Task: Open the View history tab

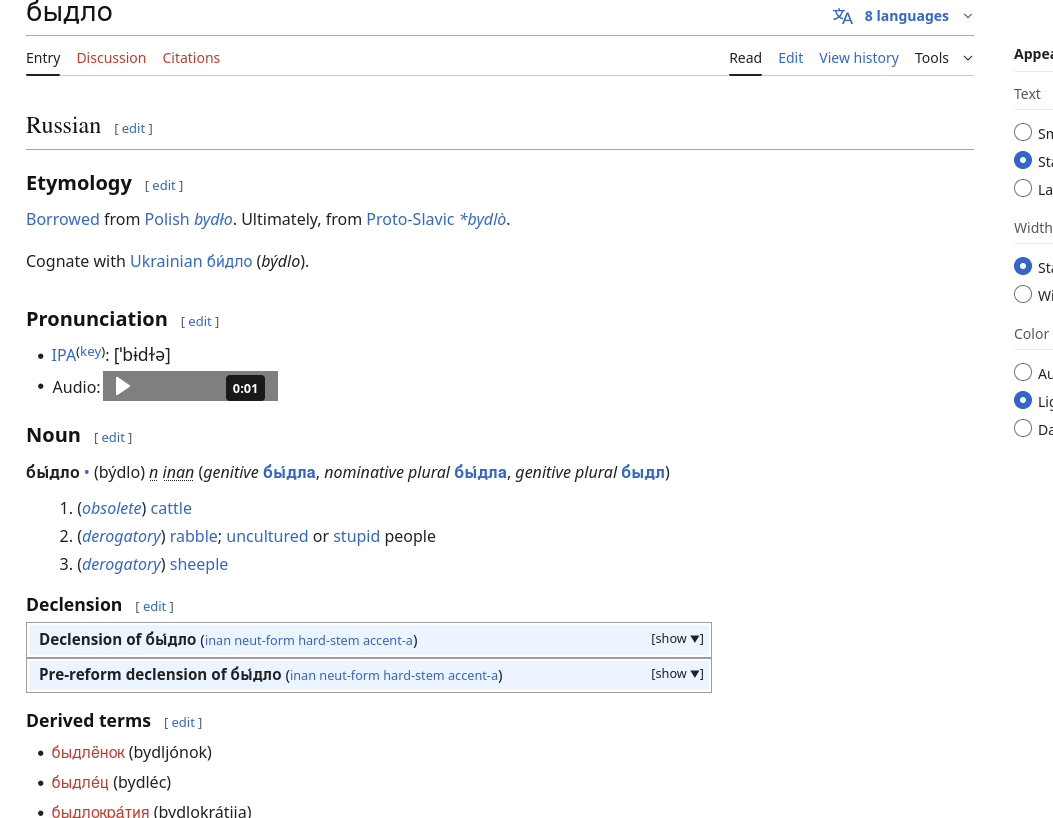Action: (858, 58)
